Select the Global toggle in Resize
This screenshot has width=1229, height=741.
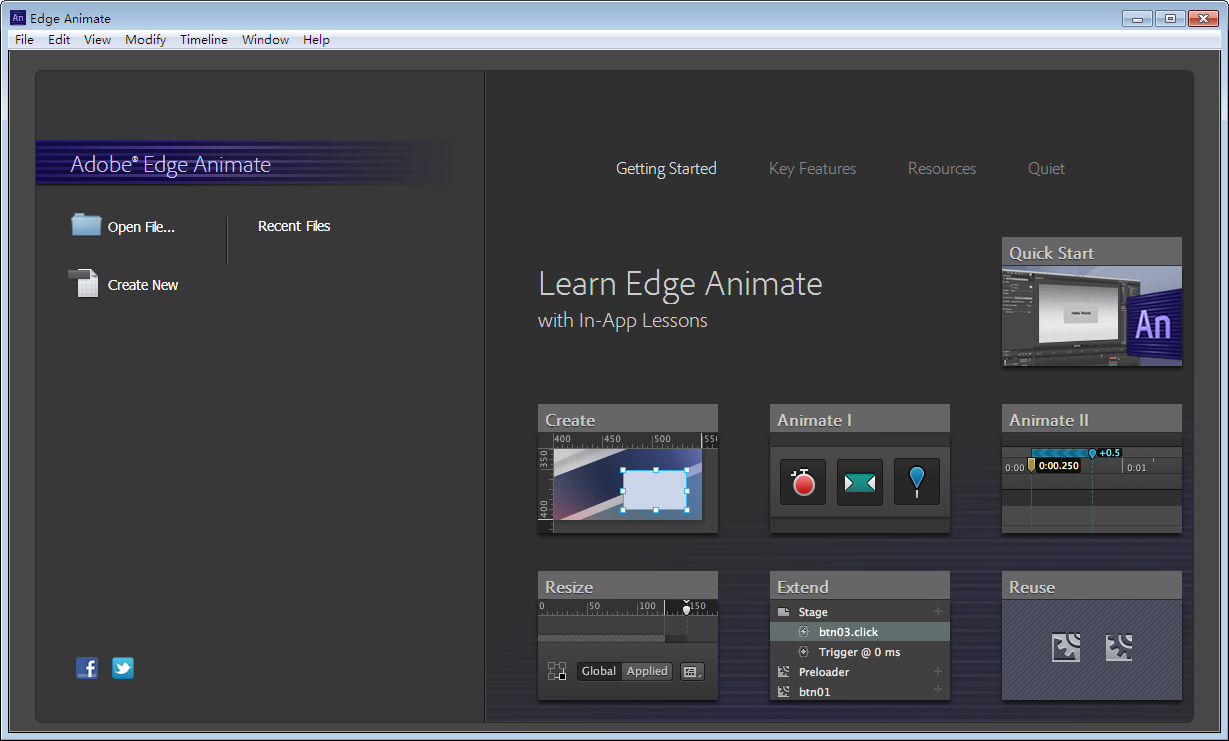(x=599, y=671)
